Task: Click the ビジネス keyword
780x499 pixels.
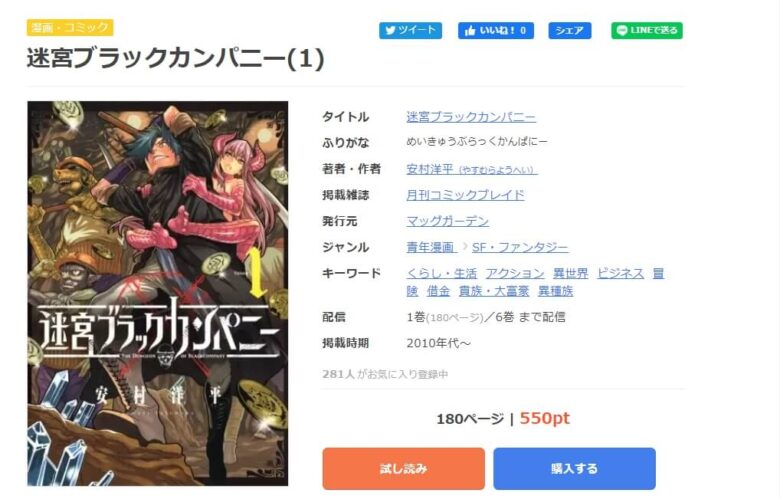Action: [620, 273]
